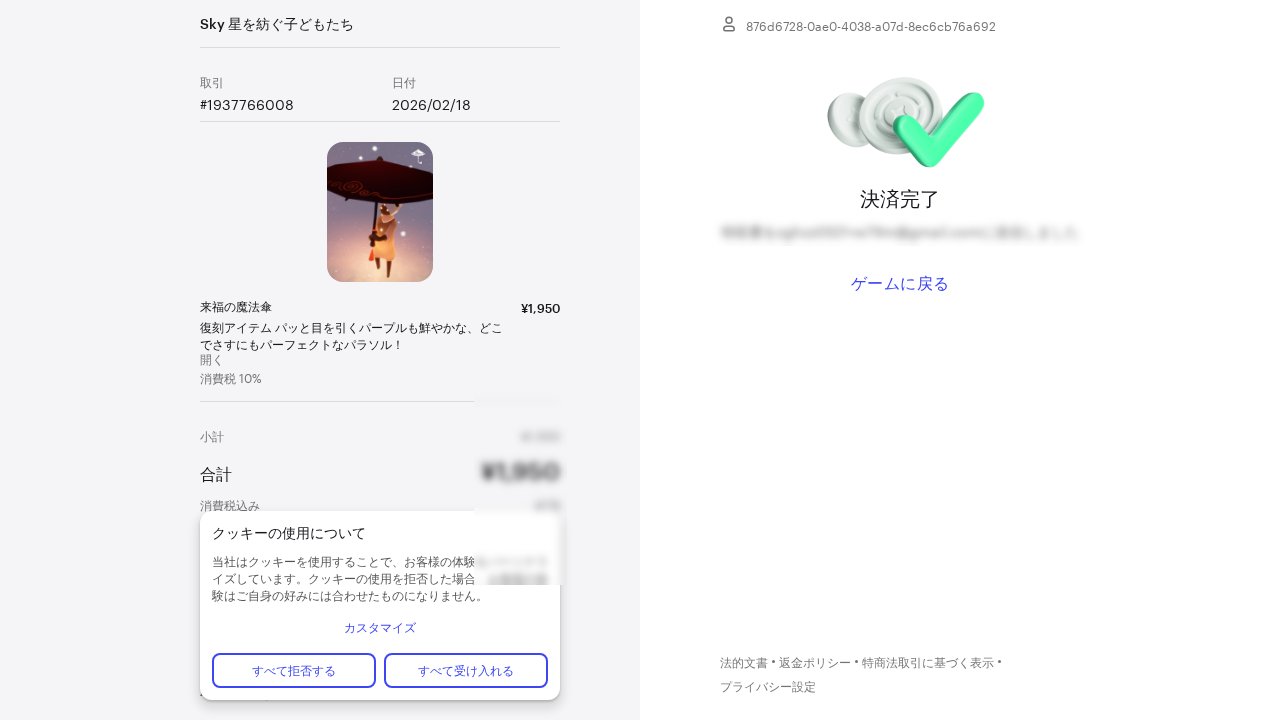Click the date 2026/02/18
The image size is (1280, 720).
431,105
